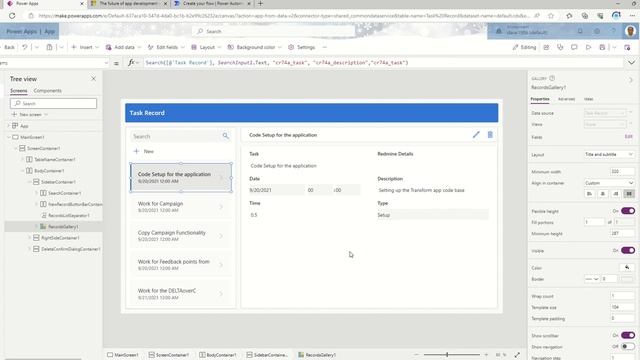Preview the app with the Play icon
640x360 pixels.
point(588,47)
